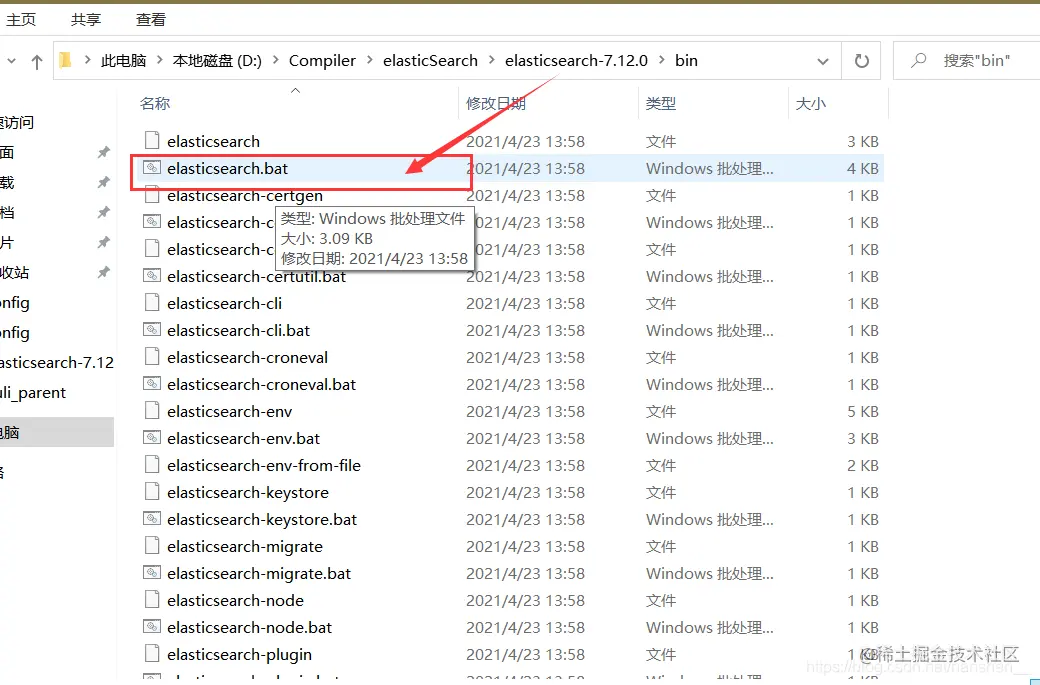Click the elasticsearch-env-from-file file icon
This screenshot has width=1040, height=685.
pos(152,465)
